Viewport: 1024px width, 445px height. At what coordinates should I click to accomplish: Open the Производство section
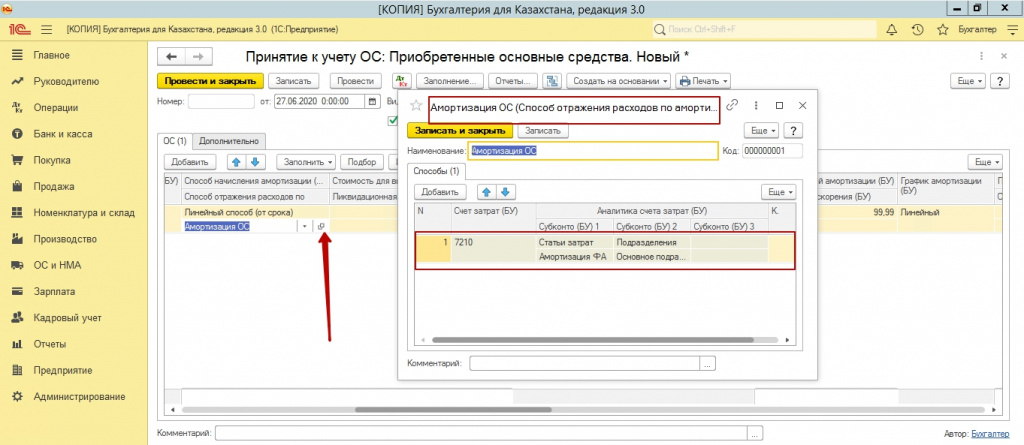click(x=65, y=239)
